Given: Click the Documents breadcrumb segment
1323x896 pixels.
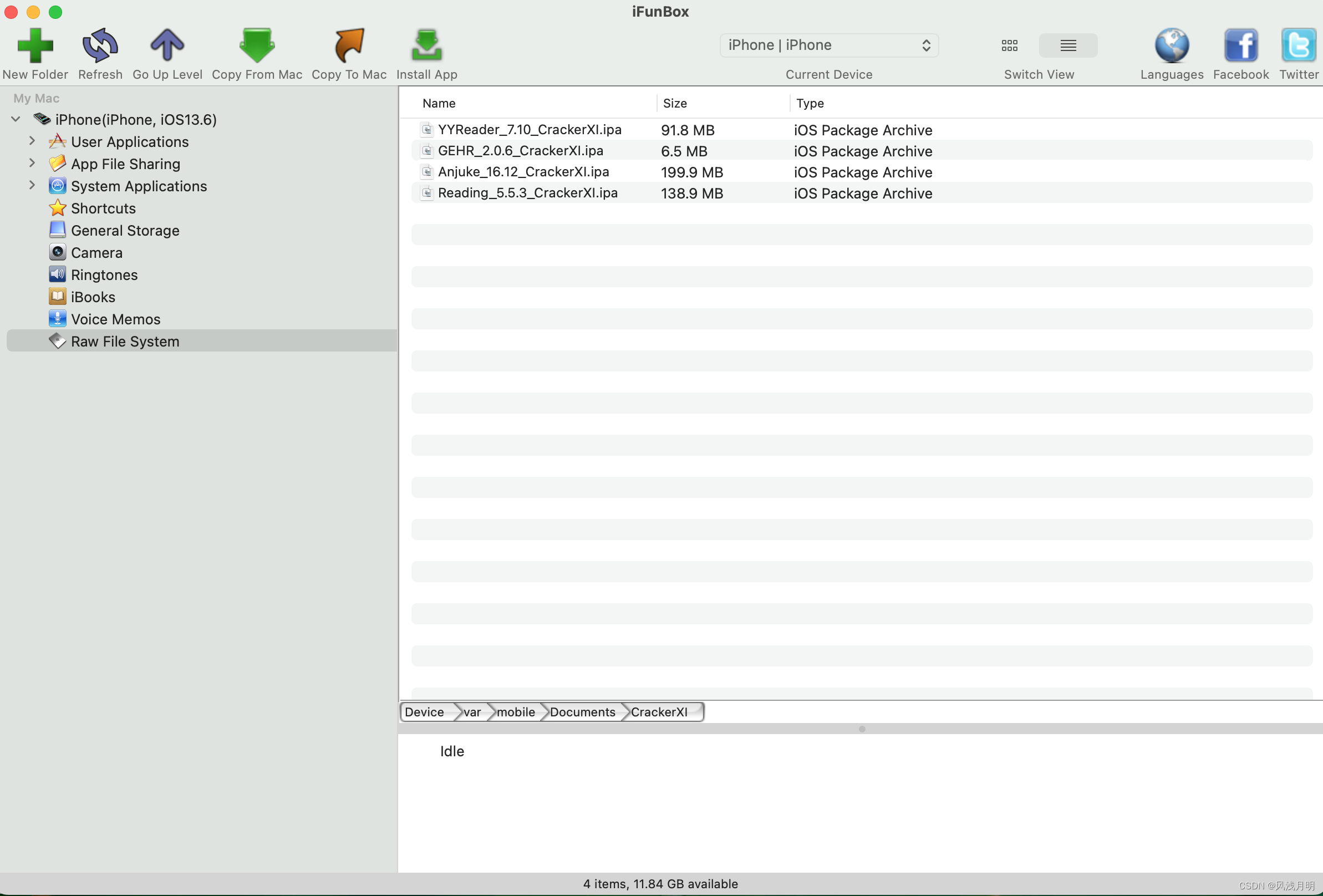Looking at the screenshot, I should pyautogui.click(x=582, y=712).
